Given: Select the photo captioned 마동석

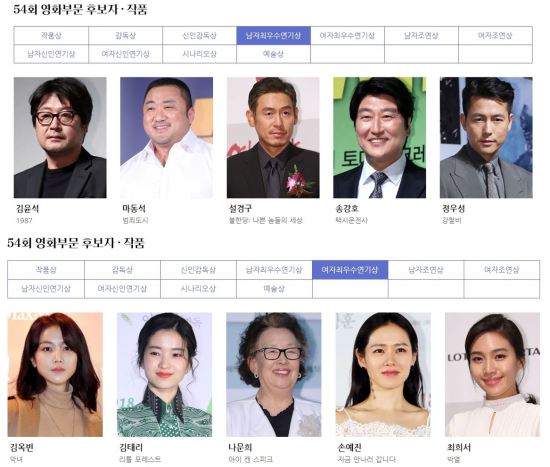Looking at the screenshot, I should point(166,138).
